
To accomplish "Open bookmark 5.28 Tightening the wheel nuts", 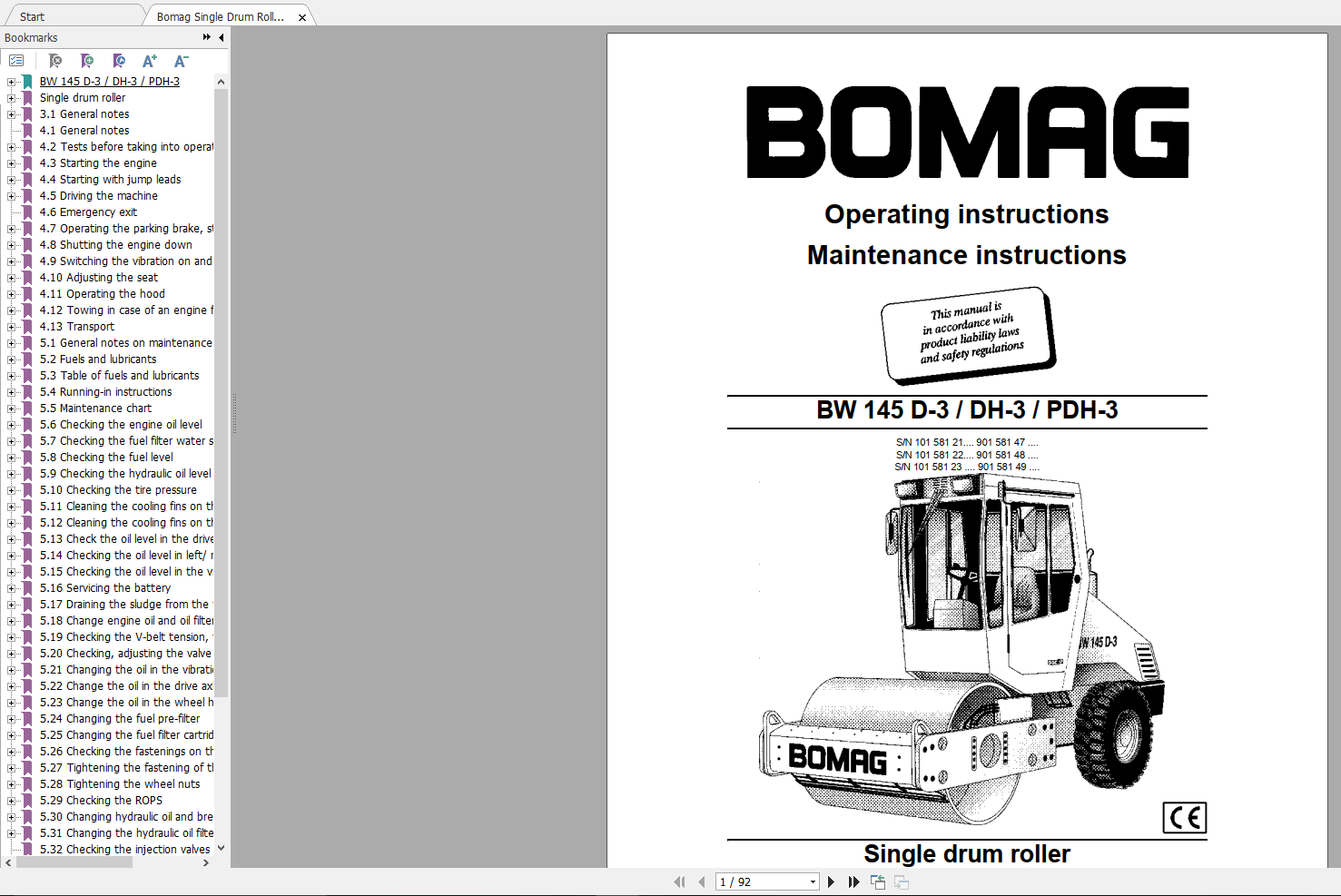I will click(x=120, y=784).
